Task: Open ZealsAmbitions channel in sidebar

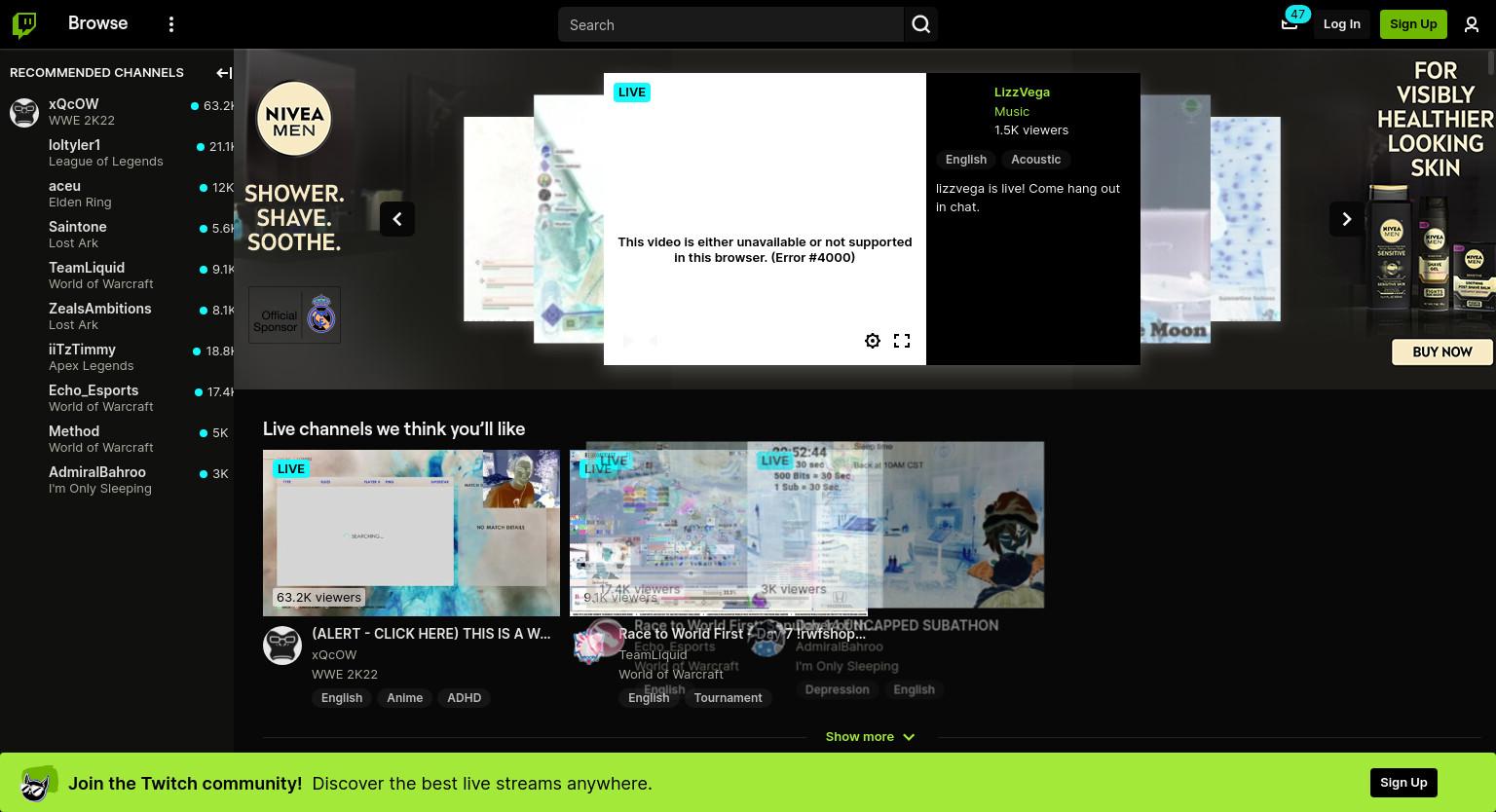Action: tap(117, 316)
